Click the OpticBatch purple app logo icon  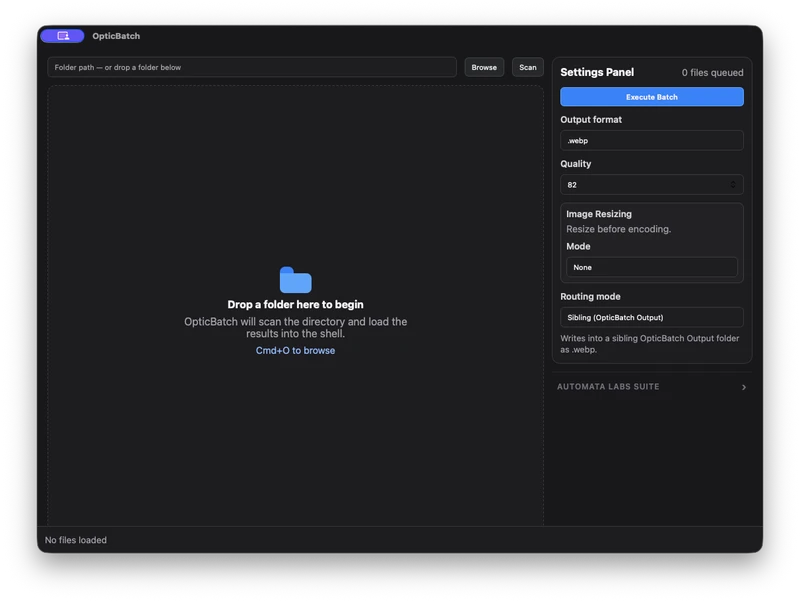(62, 36)
